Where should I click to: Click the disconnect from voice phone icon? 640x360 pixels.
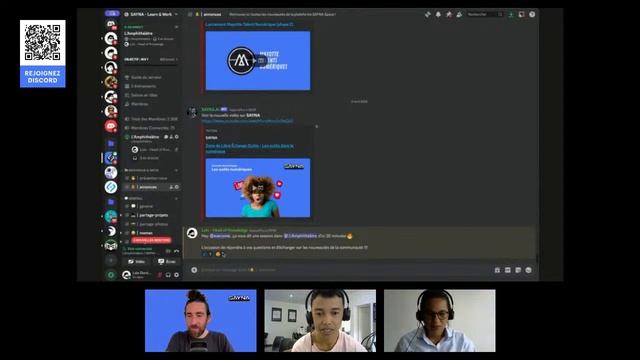click(x=176, y=251)
